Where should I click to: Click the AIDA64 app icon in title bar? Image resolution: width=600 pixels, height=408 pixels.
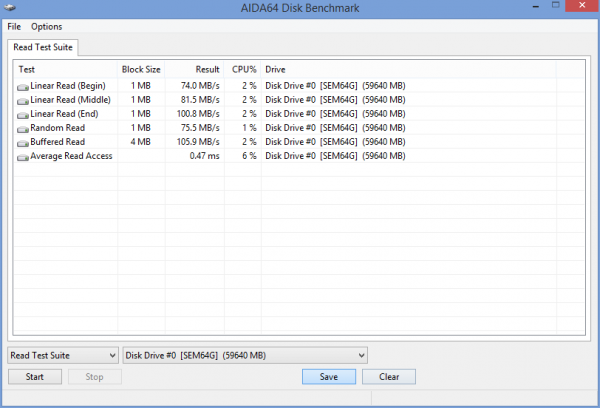(10, 7)
